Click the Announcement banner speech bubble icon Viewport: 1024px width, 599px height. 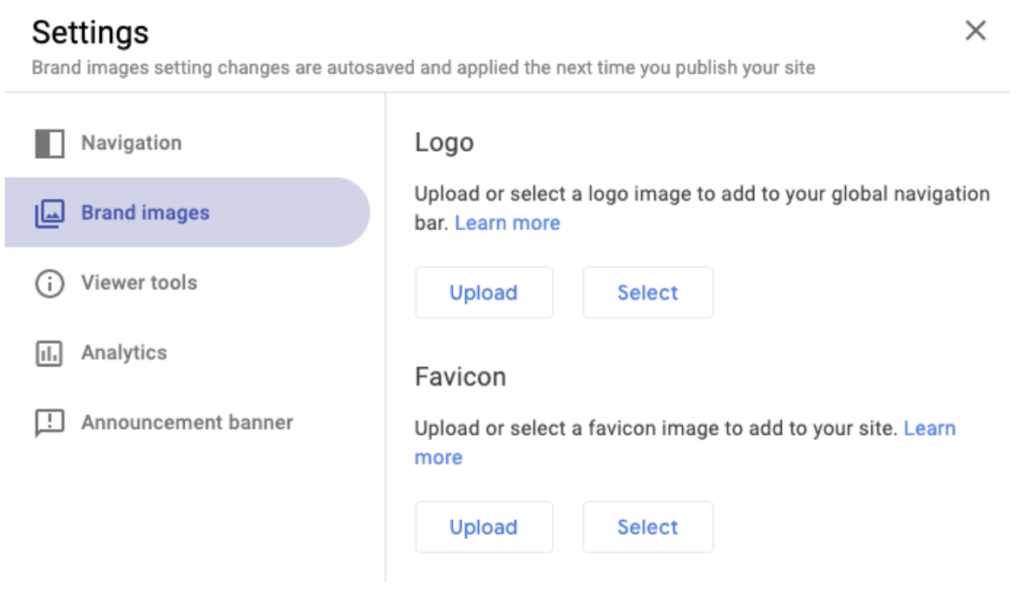coord(49,423)
